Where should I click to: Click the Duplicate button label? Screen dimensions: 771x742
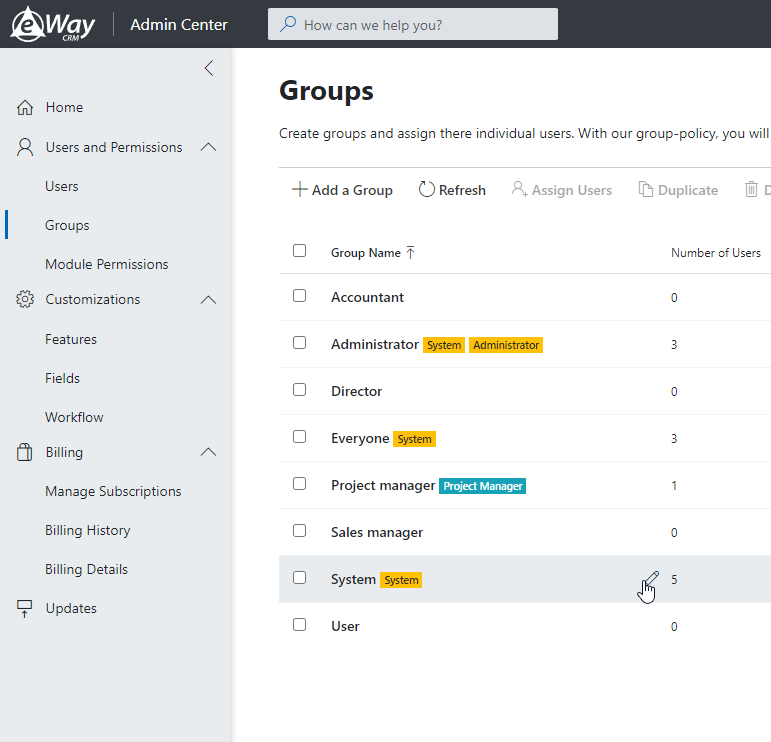688,190
